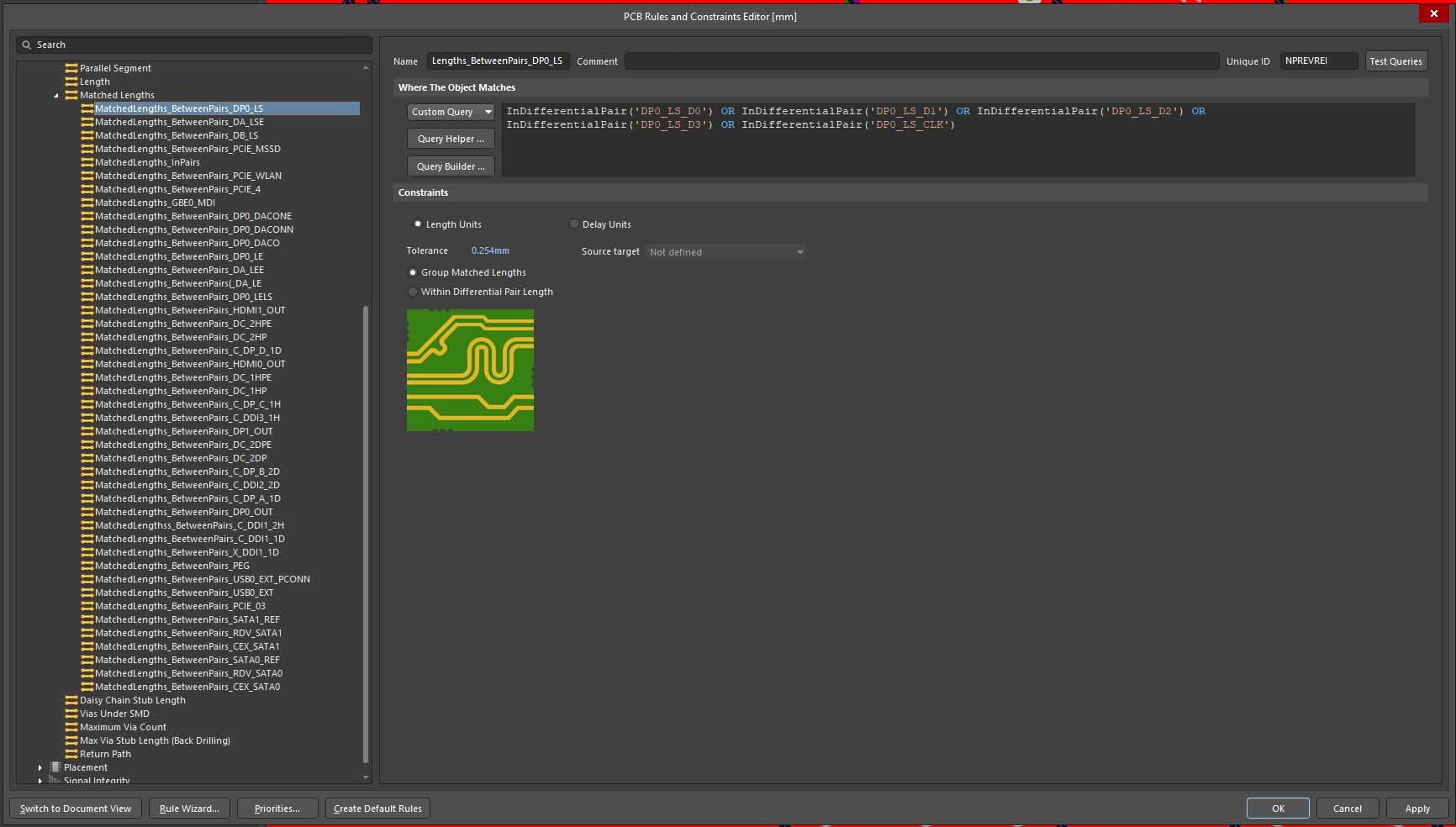This screenshot has width=1456, height=827.
Task: Click the Tolerance value 0.254mm
Action: coord(490,250)
